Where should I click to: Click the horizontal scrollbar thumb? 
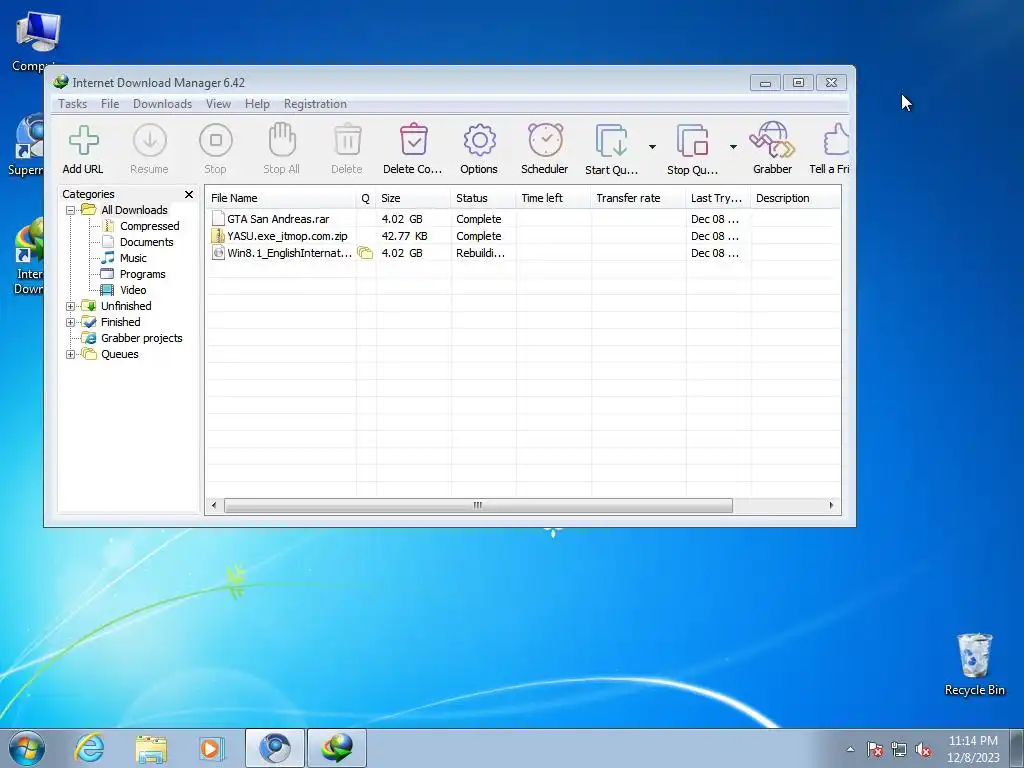(478, 505)
